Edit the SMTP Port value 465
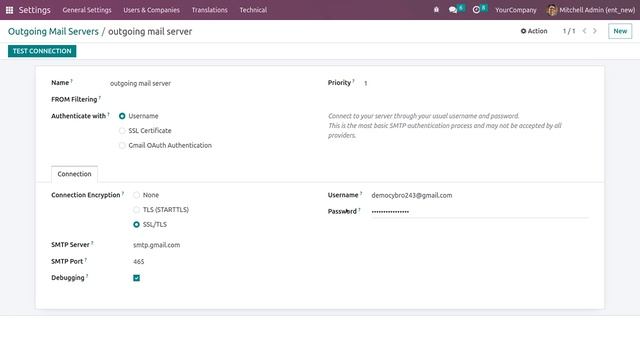 point(139,262)
